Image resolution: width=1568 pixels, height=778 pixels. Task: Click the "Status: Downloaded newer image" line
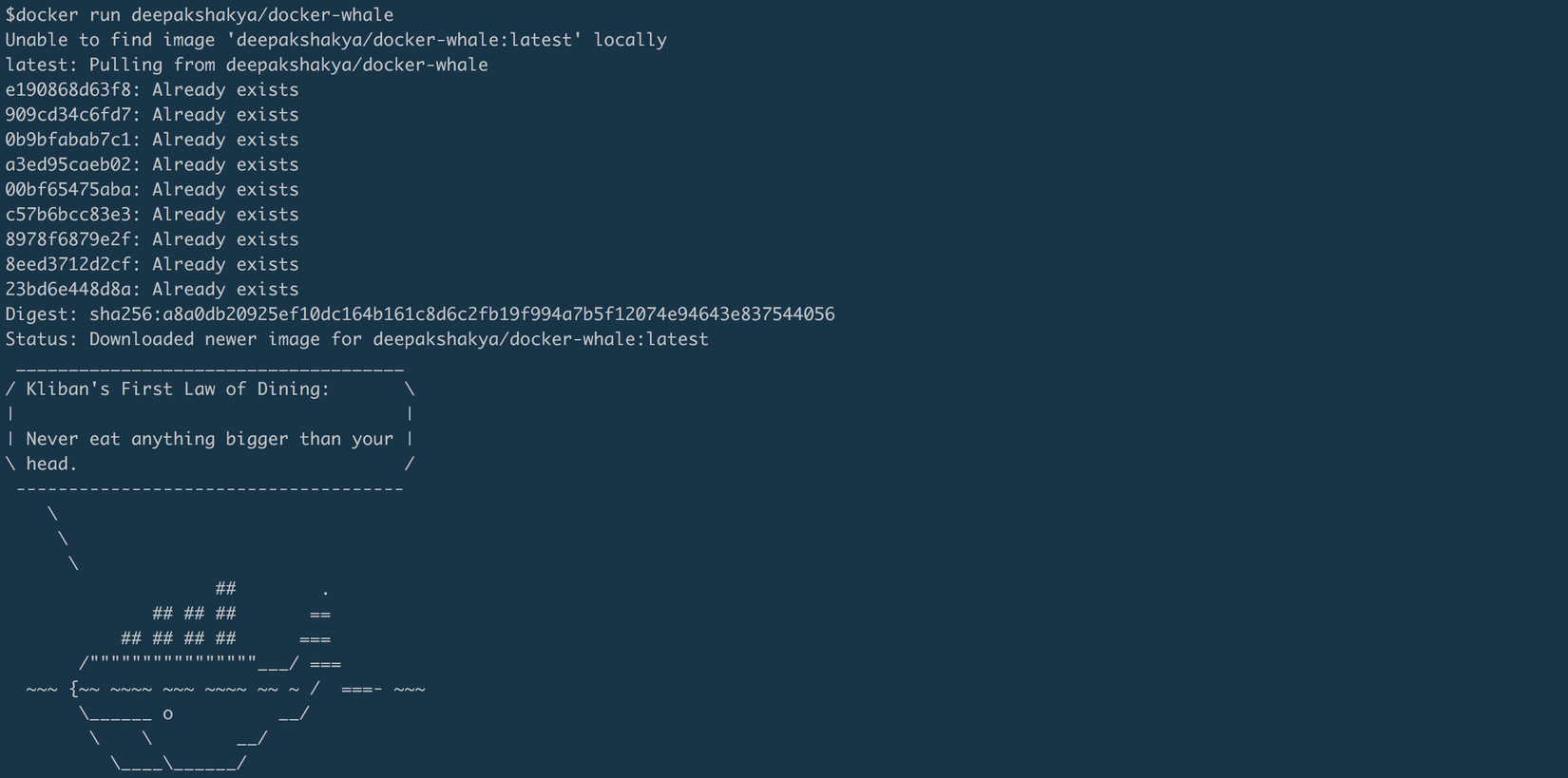(356, 339)
